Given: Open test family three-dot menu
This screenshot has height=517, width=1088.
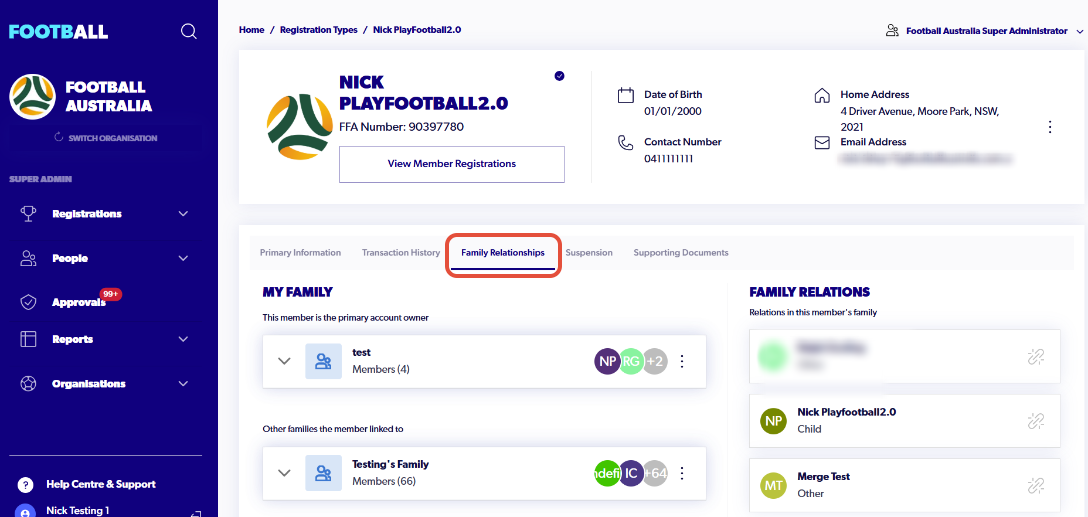Looking at the screenshot, I should [682, 361].
